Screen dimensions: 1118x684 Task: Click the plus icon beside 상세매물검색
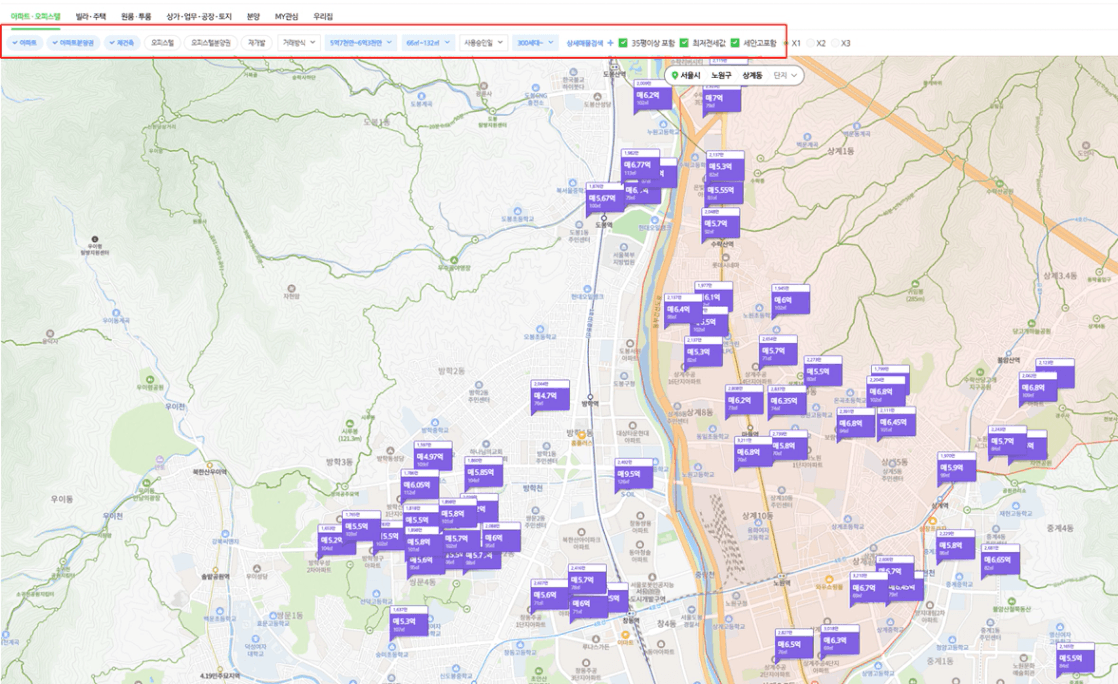[611, 43]
